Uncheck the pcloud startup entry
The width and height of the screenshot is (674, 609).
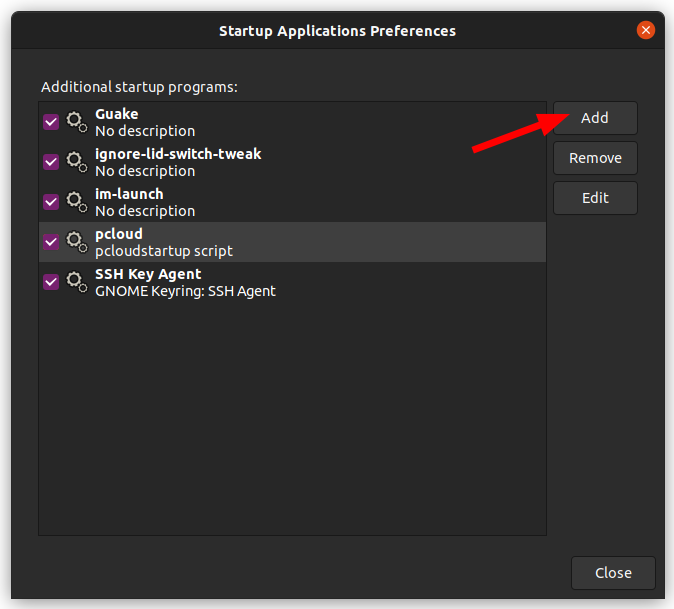pos(51,242)
